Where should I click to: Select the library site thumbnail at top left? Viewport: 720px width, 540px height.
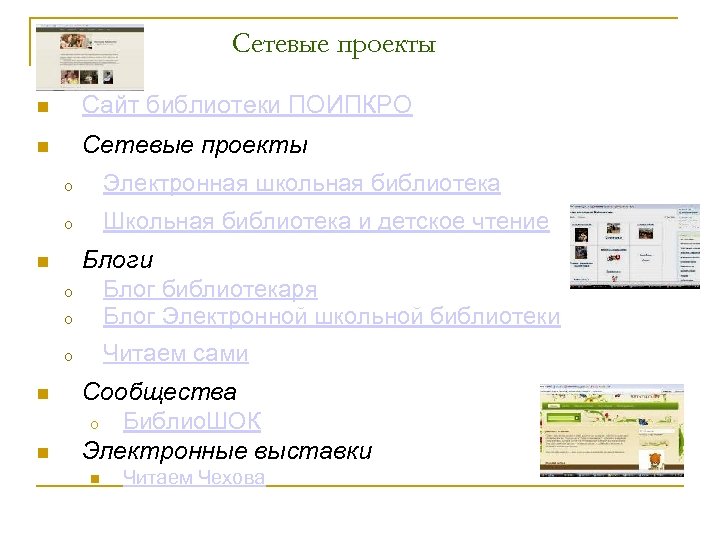pos(90,57)
